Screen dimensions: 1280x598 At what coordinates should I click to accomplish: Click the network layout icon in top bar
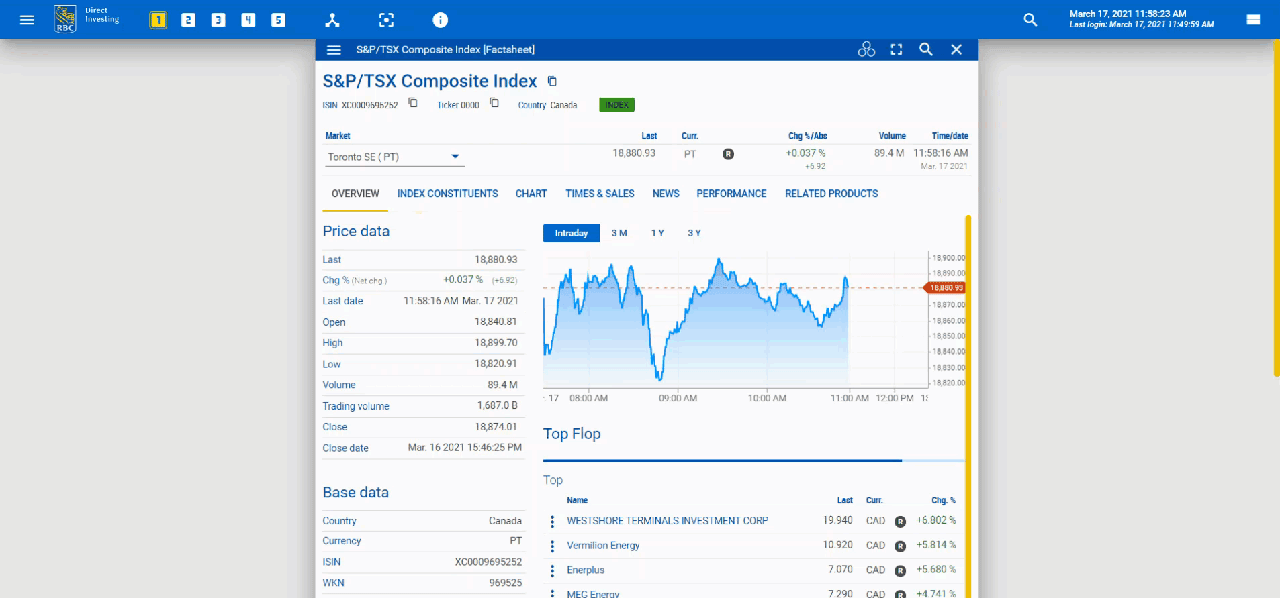pos(333,20)
